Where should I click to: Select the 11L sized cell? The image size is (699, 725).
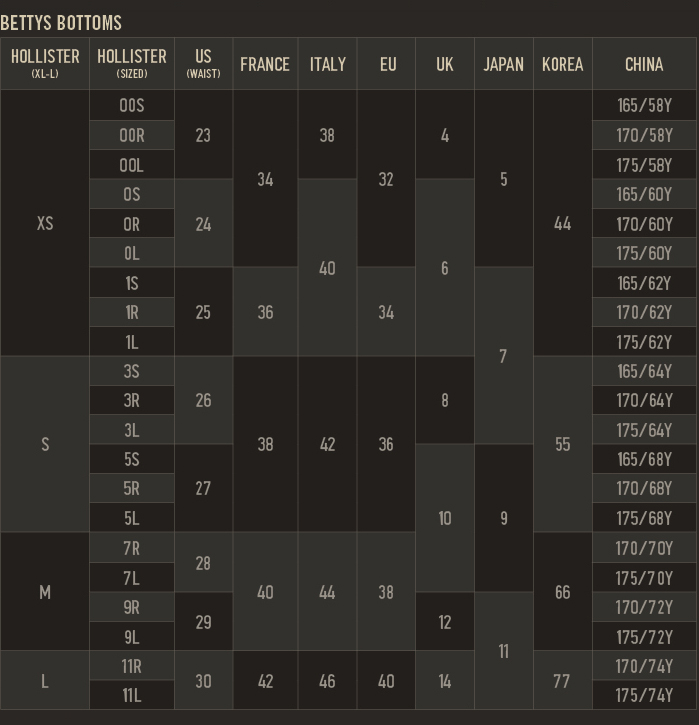(x=132, y=694)
